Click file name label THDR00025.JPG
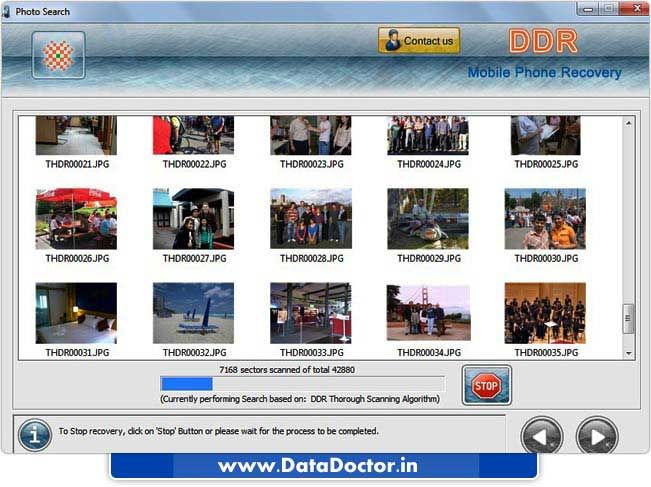This screenshot has height=487, width=651. pyautogui.click(x=546, y=164)
